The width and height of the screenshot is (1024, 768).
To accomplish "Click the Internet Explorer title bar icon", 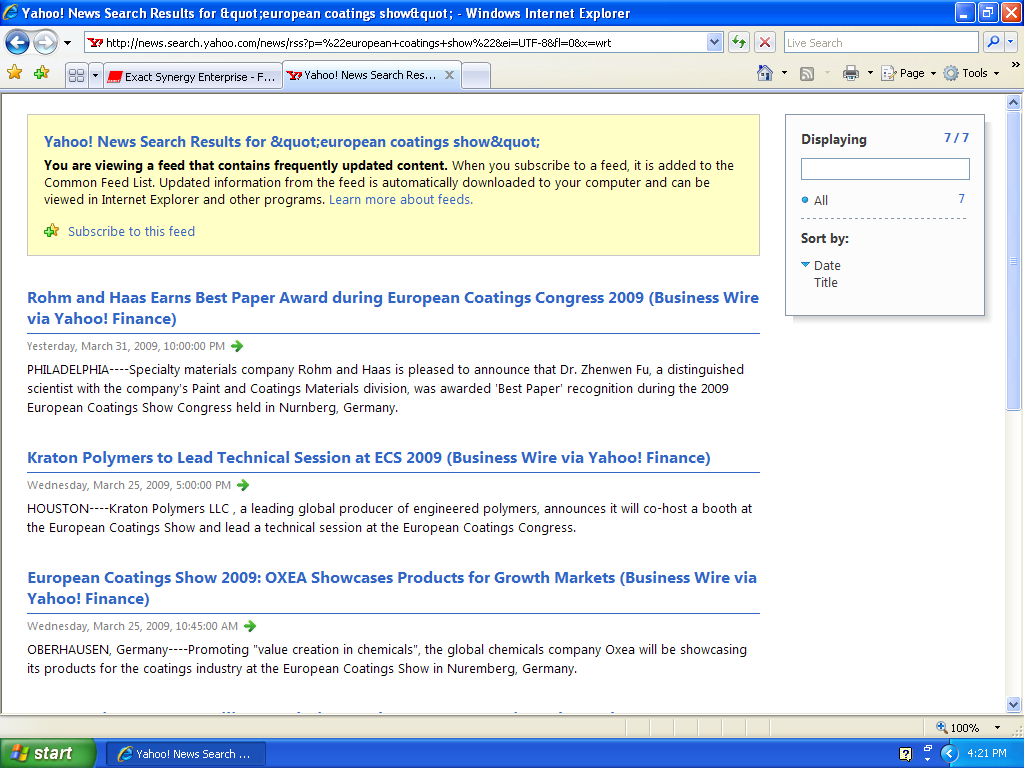I will point(10,12).
